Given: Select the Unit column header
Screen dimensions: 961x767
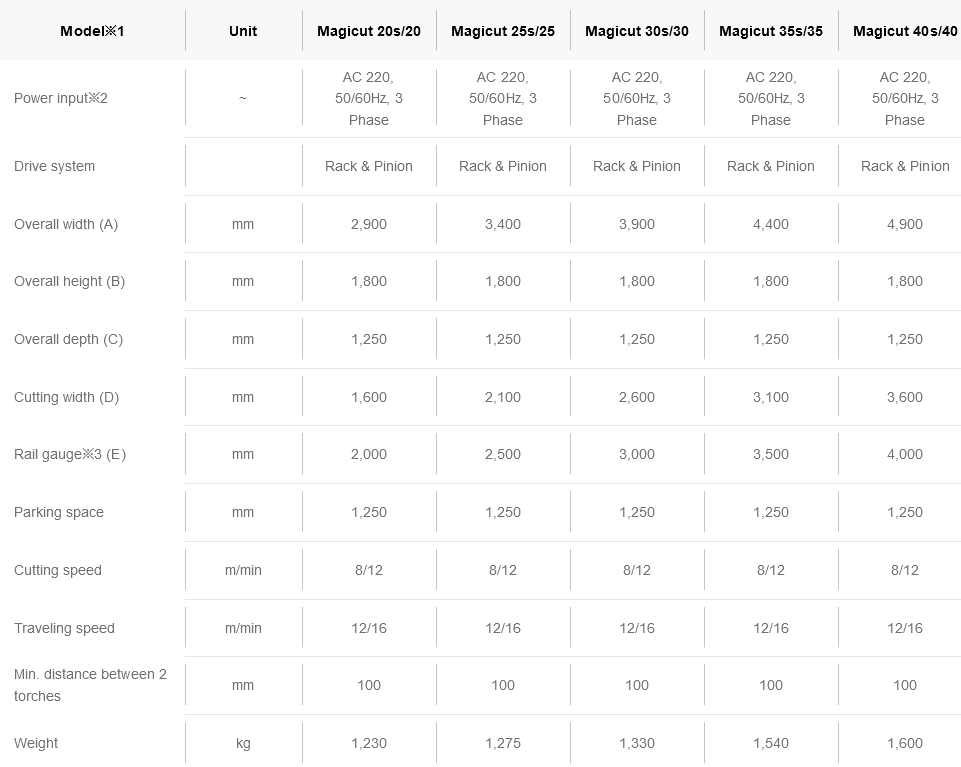Looking at the screenshot, I should [243, 31].
